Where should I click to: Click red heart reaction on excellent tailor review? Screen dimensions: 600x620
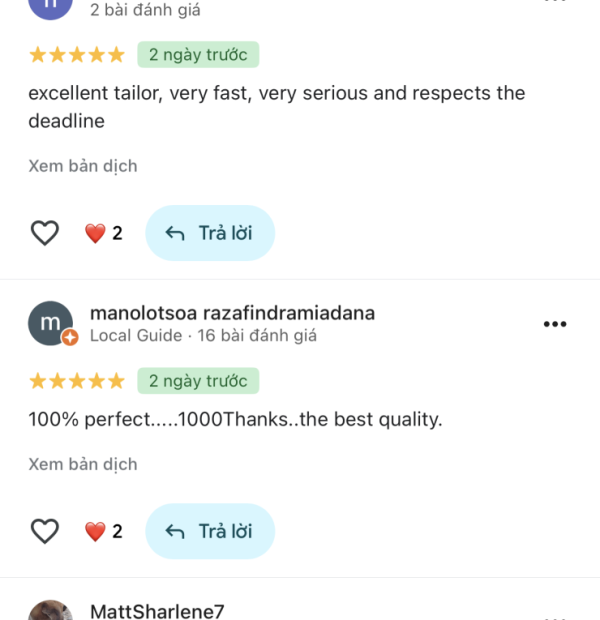[96, 233]
